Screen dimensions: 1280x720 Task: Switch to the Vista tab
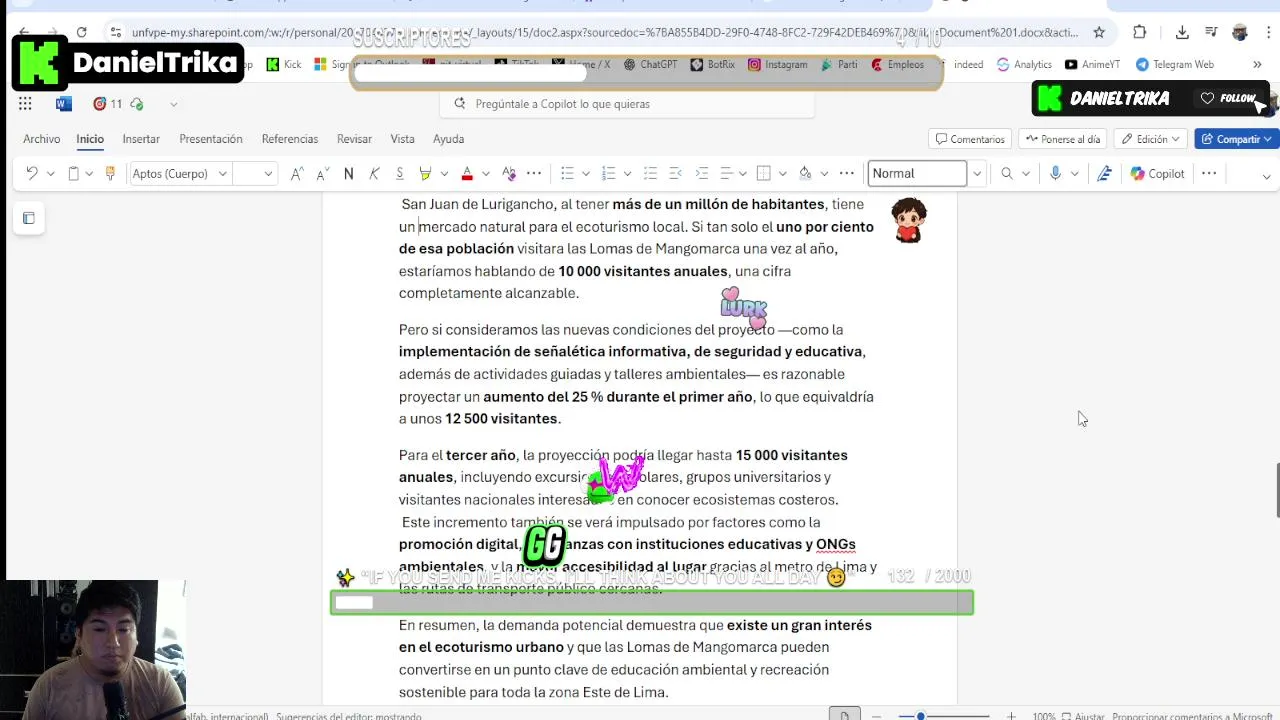tap(402, 139)
